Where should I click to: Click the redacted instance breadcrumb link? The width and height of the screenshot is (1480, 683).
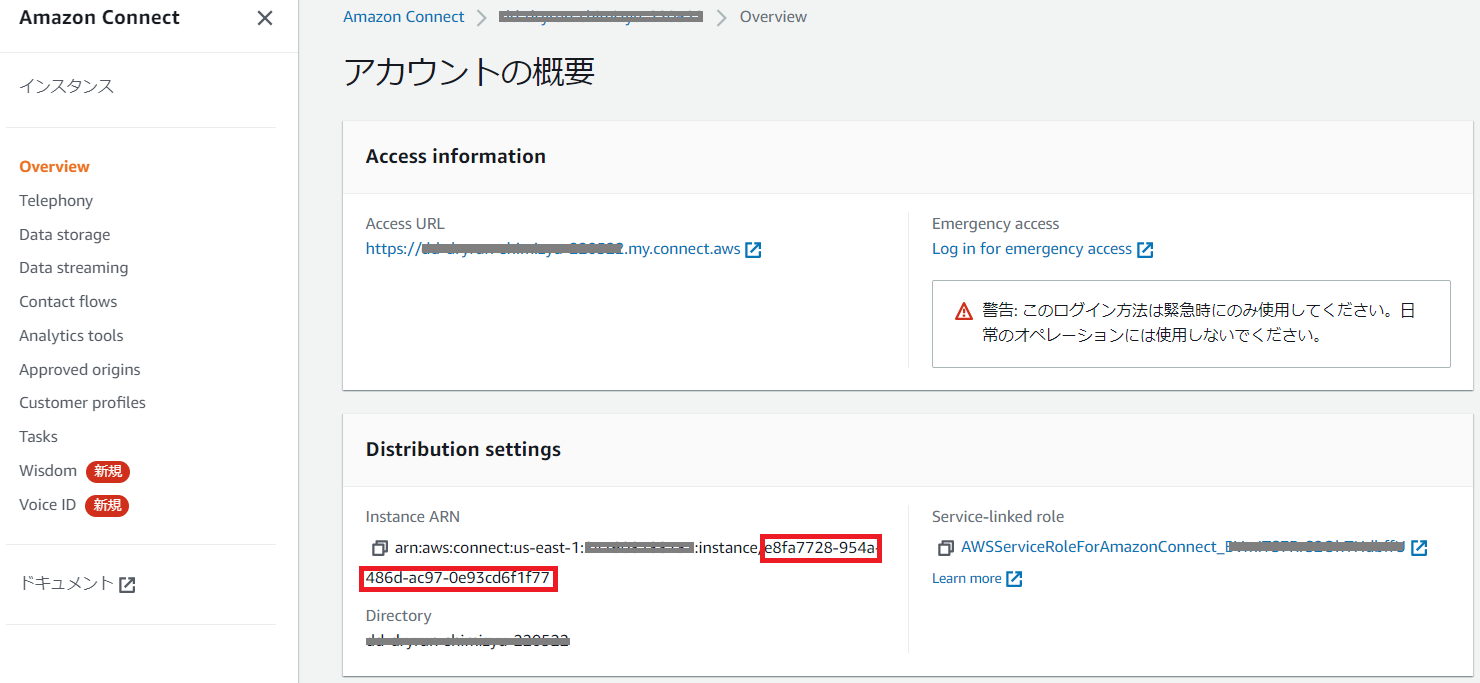coord(600,17)
